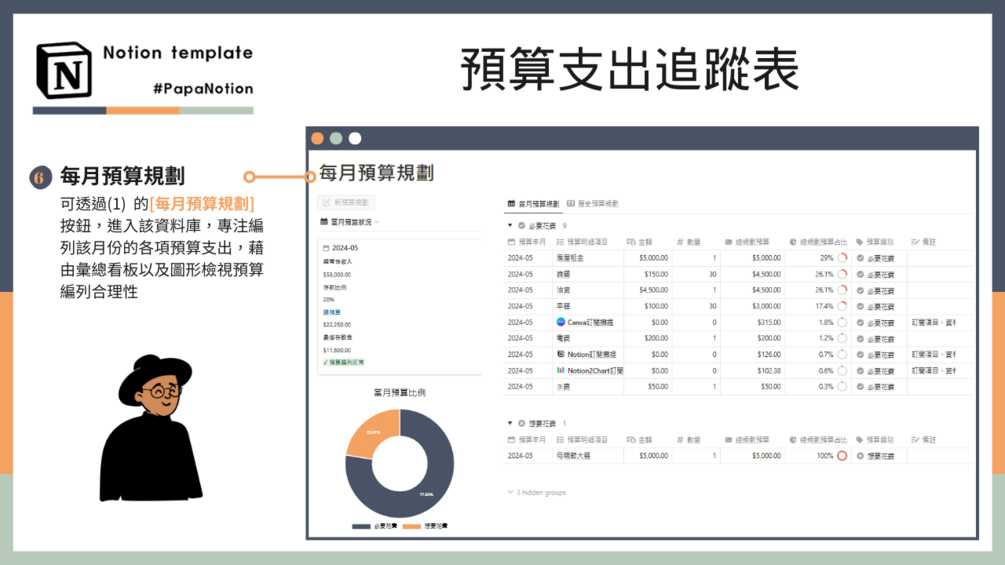Open 總規劃預算占比 header in 必要花費 group
Viewport: 1005px width, 565px height.
coord(818,242)
